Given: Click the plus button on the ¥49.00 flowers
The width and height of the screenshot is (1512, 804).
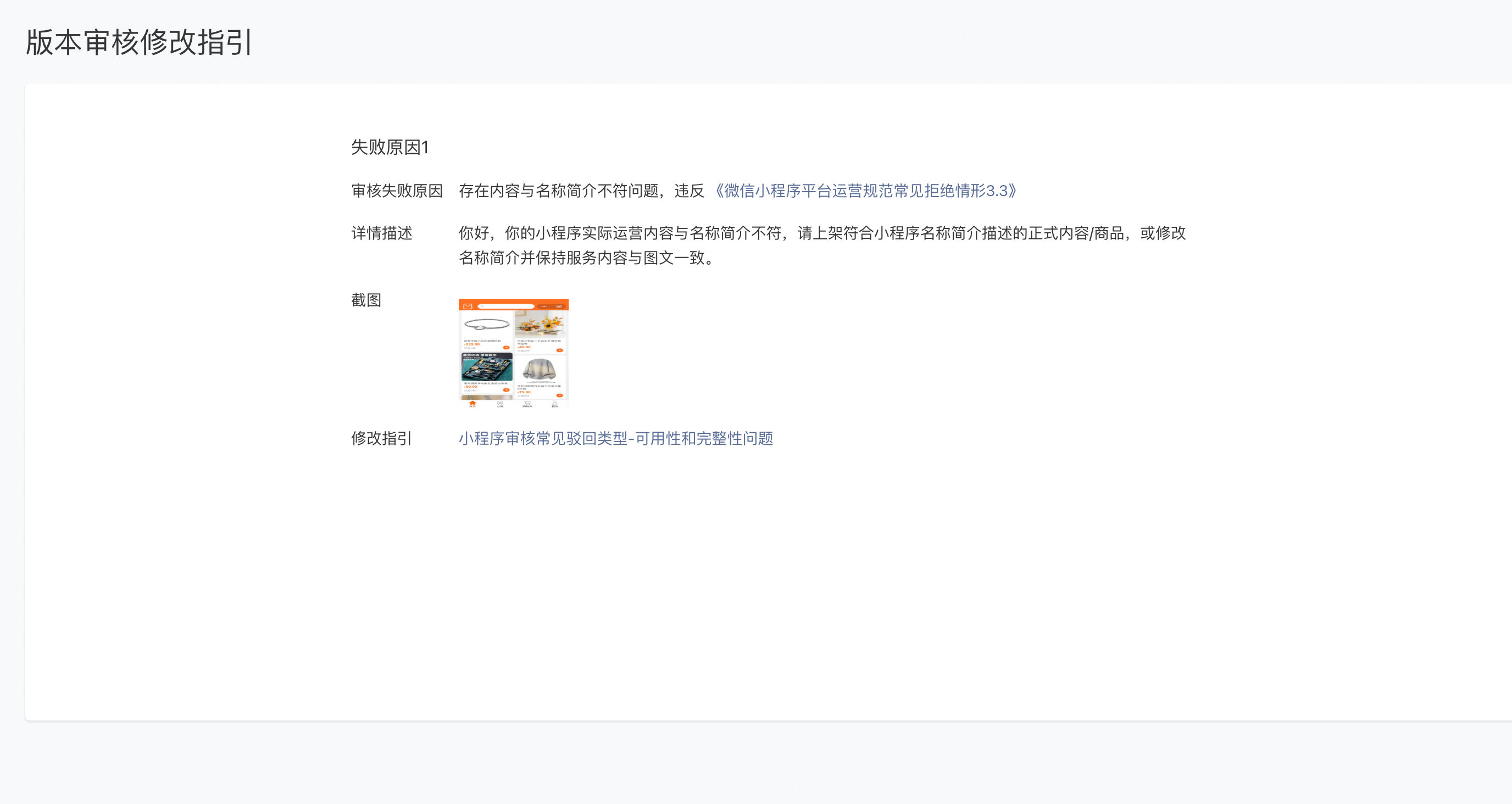Looking at the screenshot, I should click(560, 350).
